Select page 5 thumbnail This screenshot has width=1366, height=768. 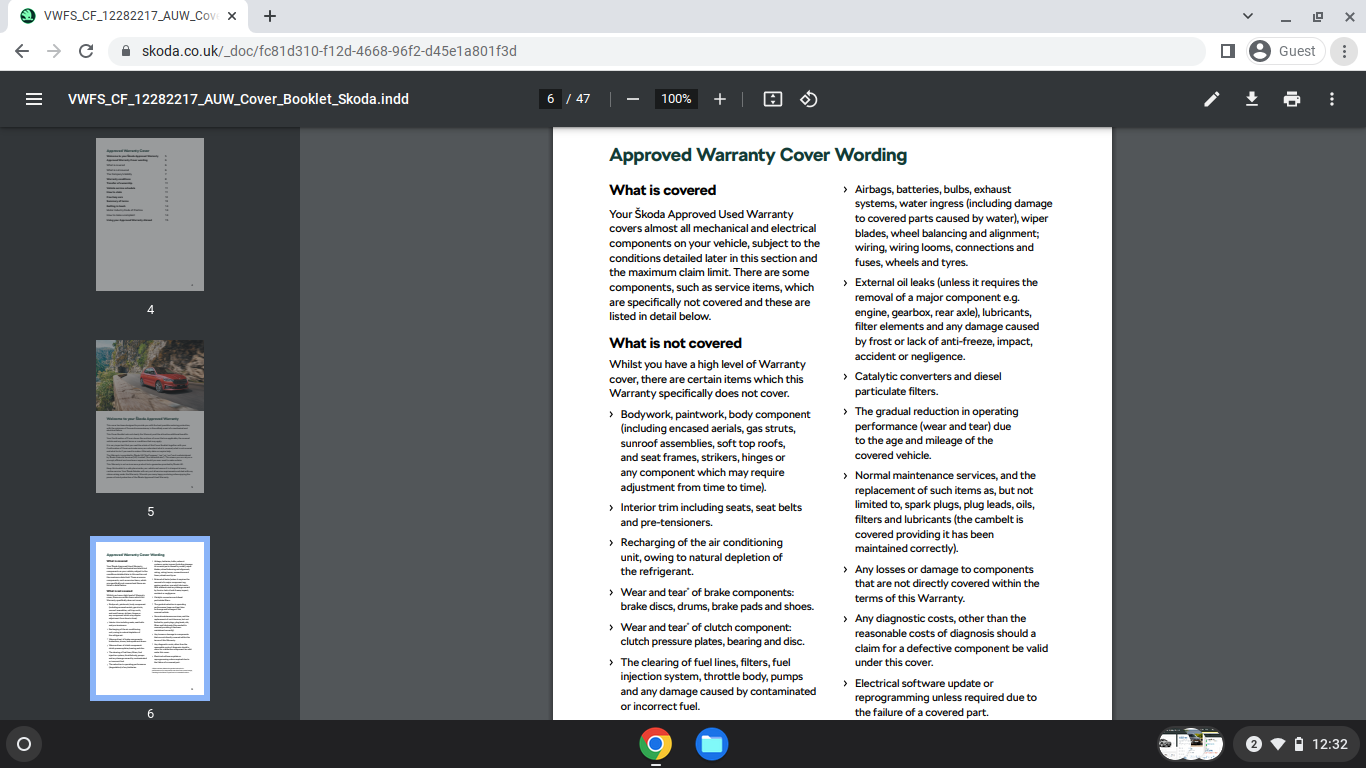pos(150,416)
